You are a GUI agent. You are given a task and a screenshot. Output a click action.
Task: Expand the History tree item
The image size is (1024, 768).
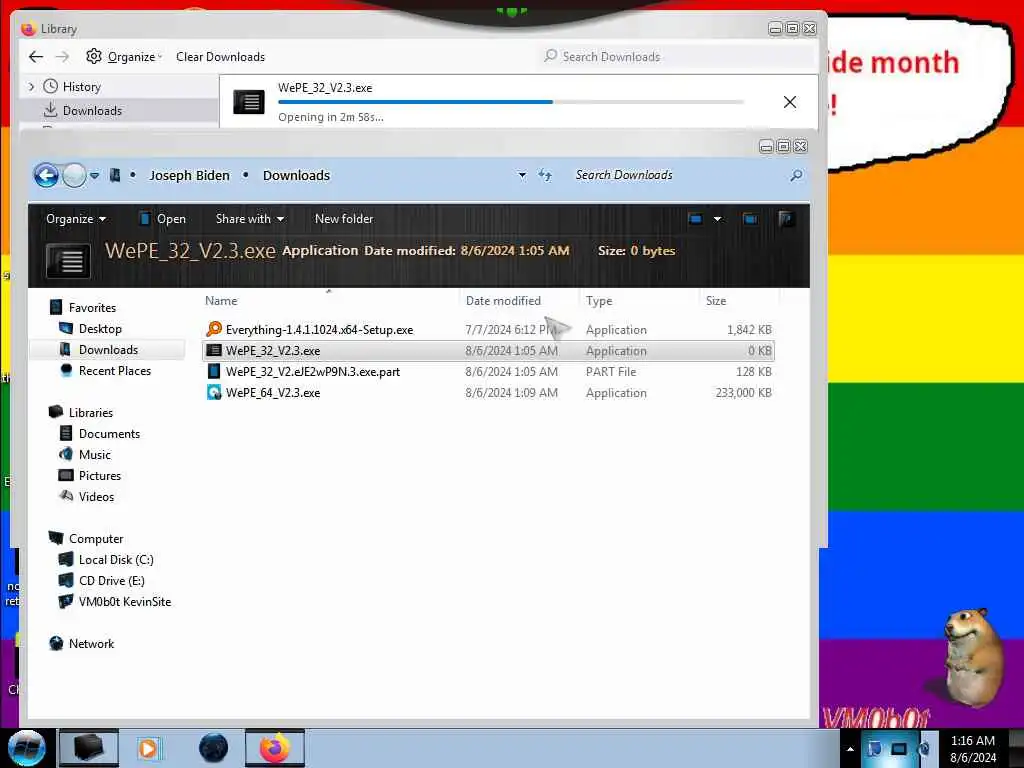[31, 86]
